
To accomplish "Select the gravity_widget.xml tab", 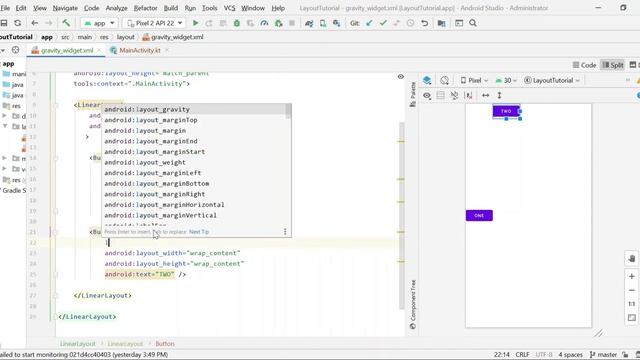I will (x=67, y=50).
